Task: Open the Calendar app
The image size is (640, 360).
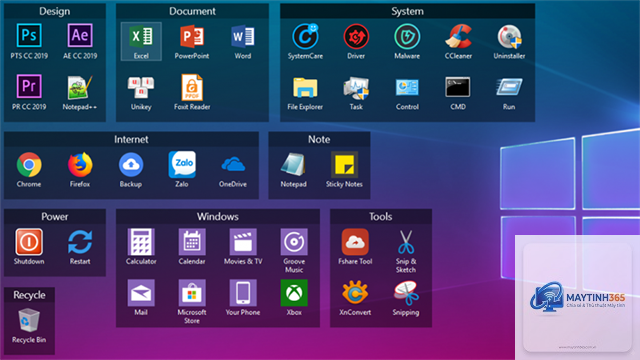Action: (x=192, y=242)
